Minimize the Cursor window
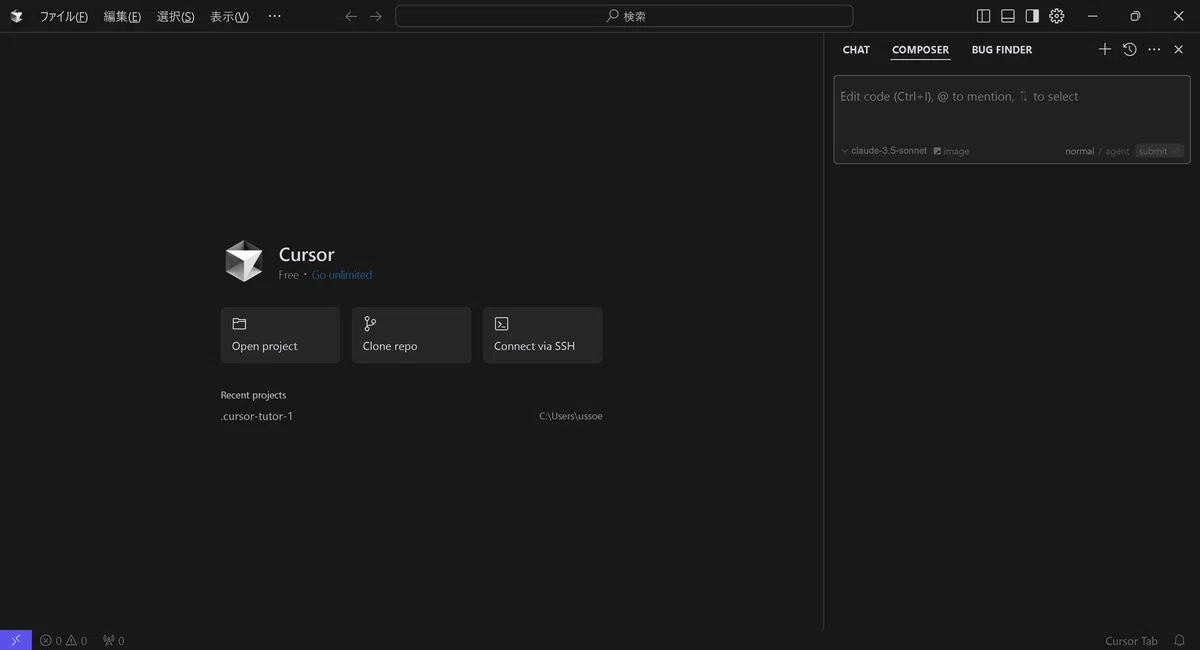Viewport: 1200px width, 650px height. point(1093,16)
